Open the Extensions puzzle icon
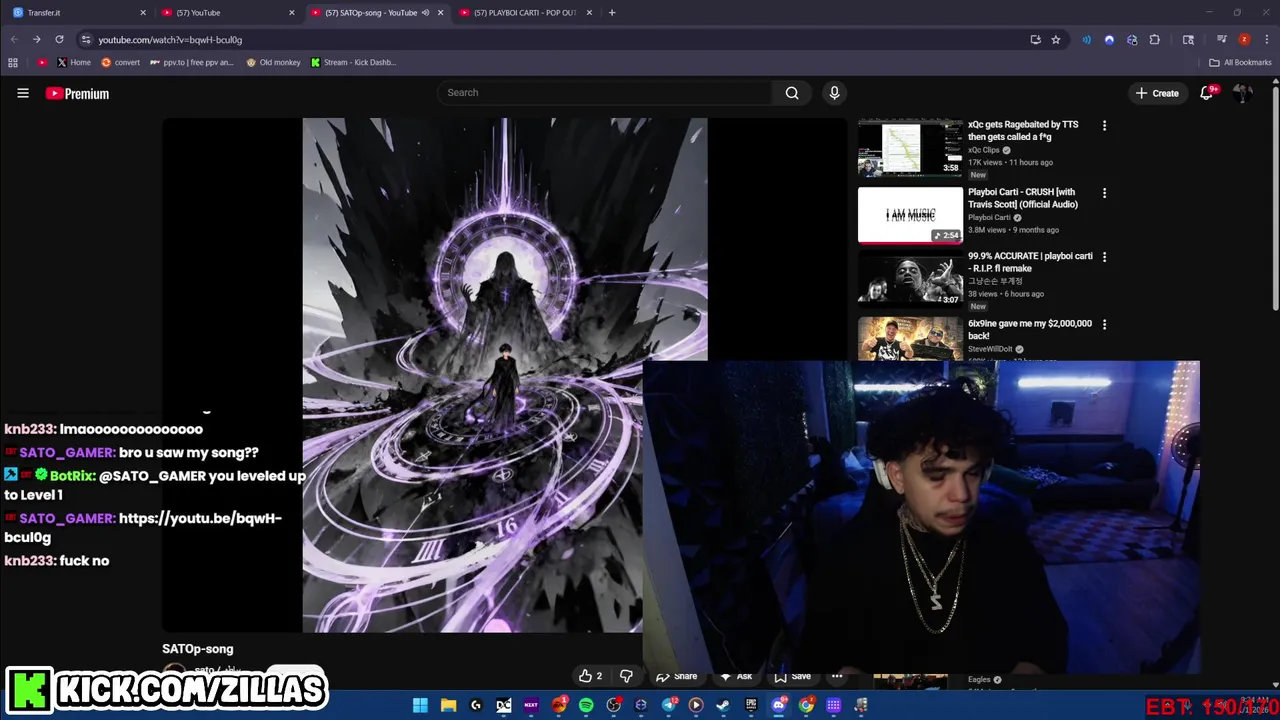The width and height of the screenshot is (1280, 720). point(1154,40)
